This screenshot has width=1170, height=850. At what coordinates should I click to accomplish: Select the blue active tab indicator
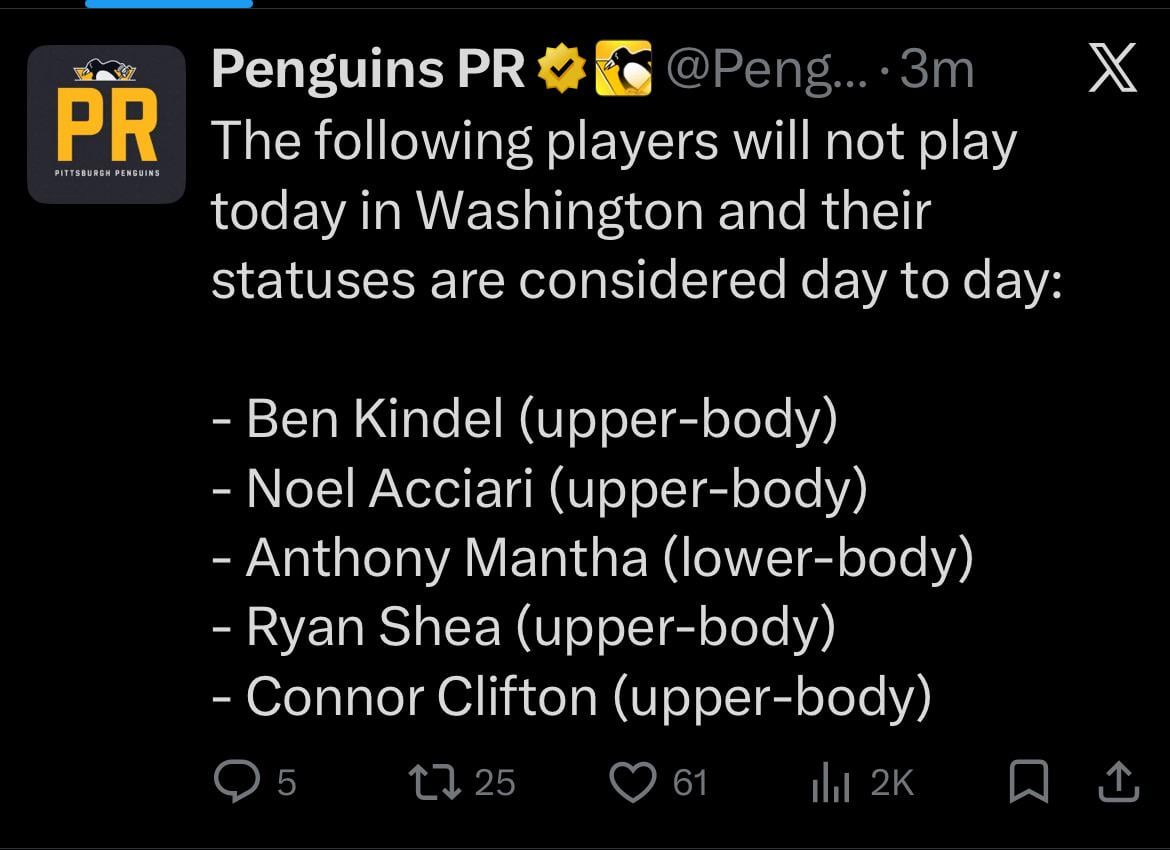pyautogui.click(x=168, y=4)
